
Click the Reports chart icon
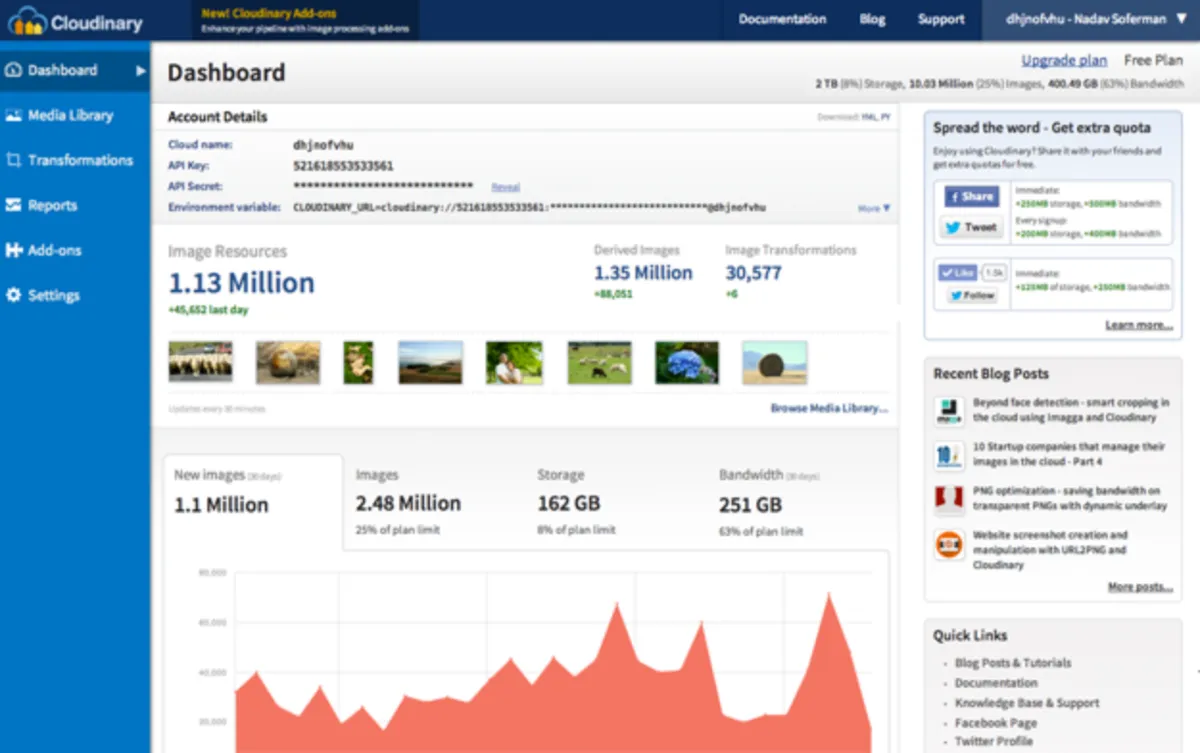pos(13,205)
